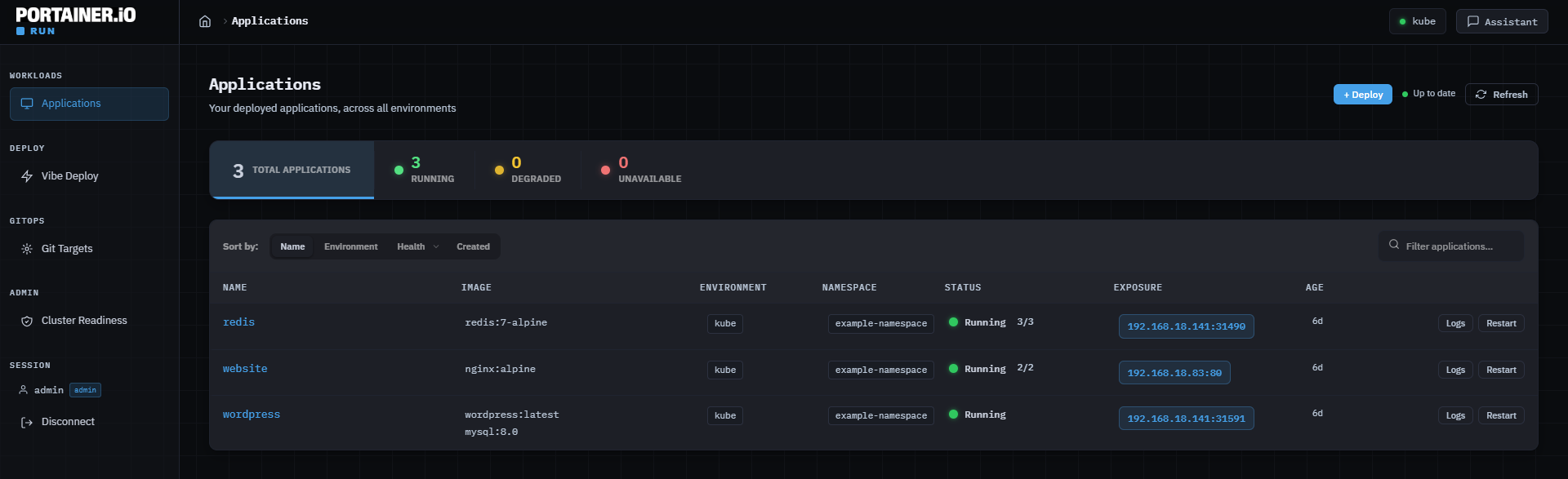Open Logs for redis

point(1455,323)
